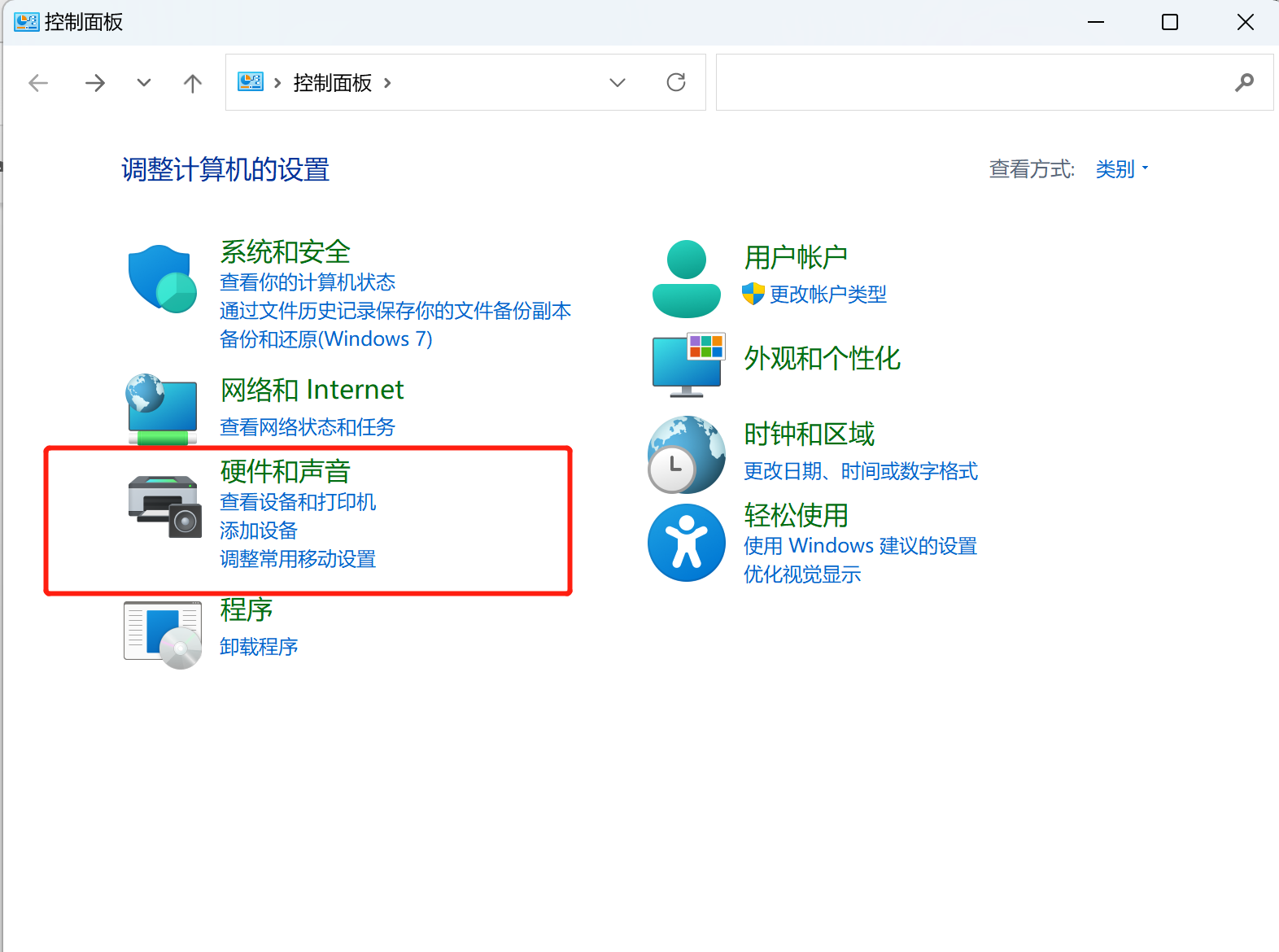Close the 控制面板 window
The height and width of the screenshot is (952, 1279).
(1246, 22)
